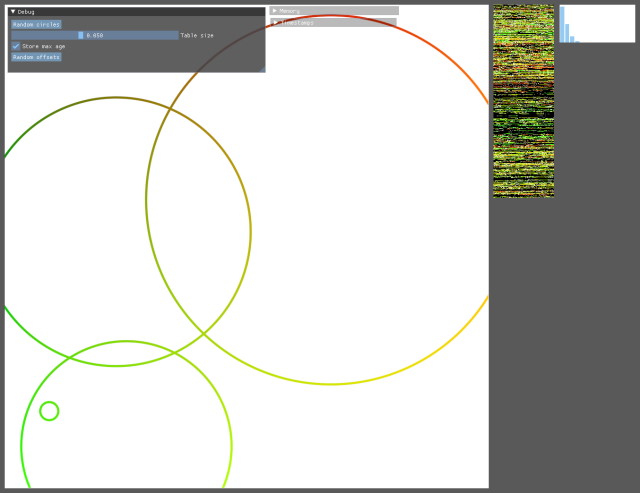Collapse the Debug window with its triangle
Screen dimensions: 640x493
[x=13, y=12]
